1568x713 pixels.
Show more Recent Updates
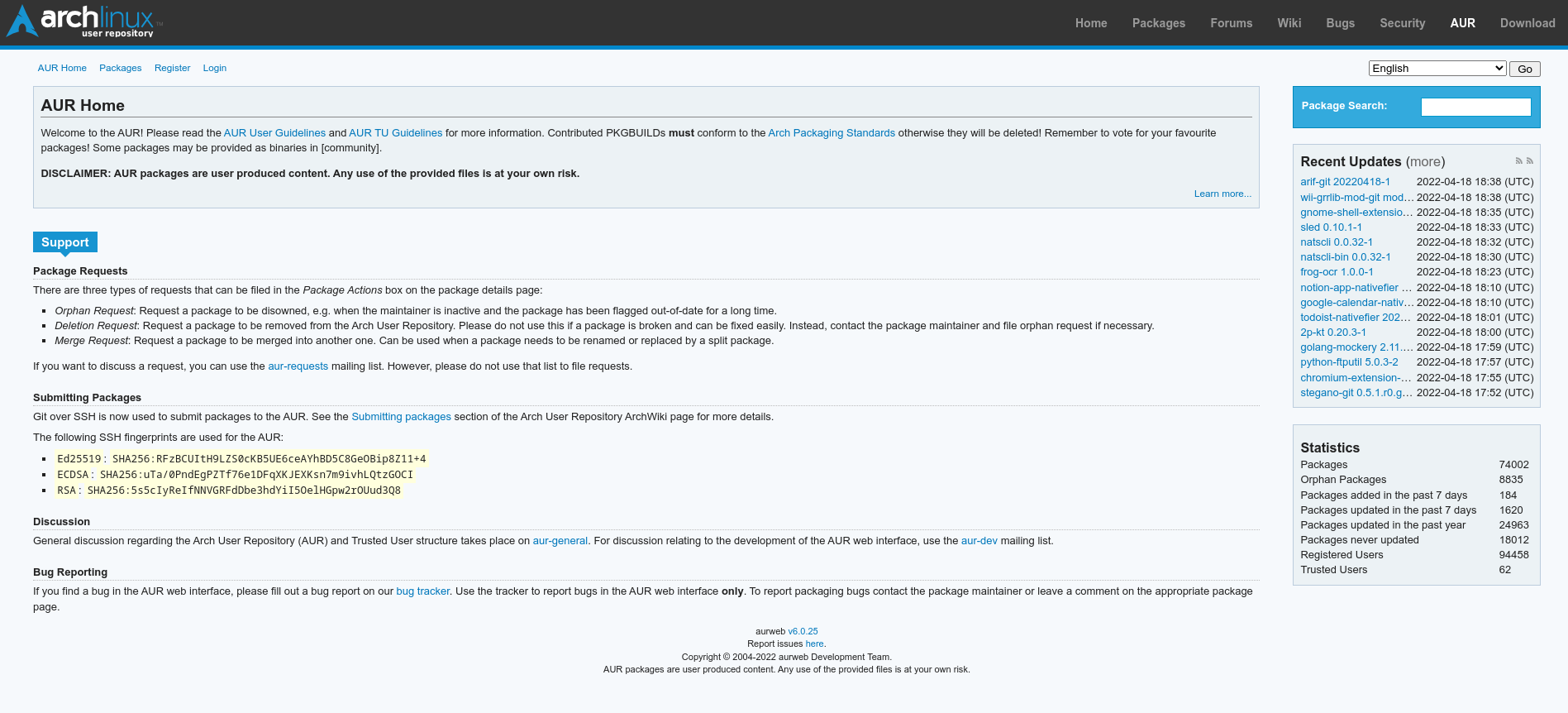1425,162
